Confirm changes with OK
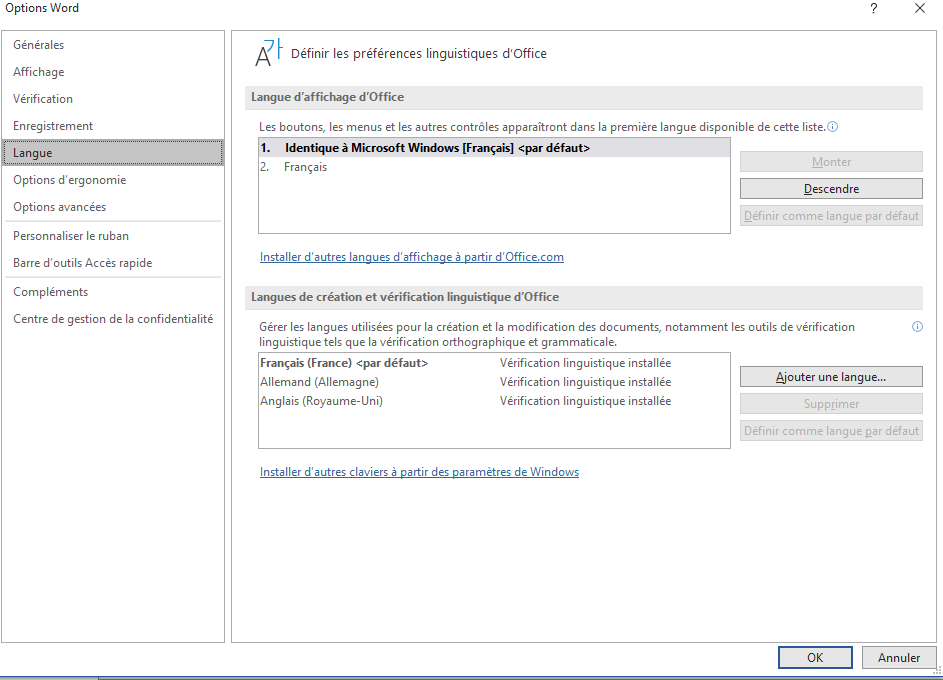The height and width of the screenshot is (680, 943). (815, 658)
